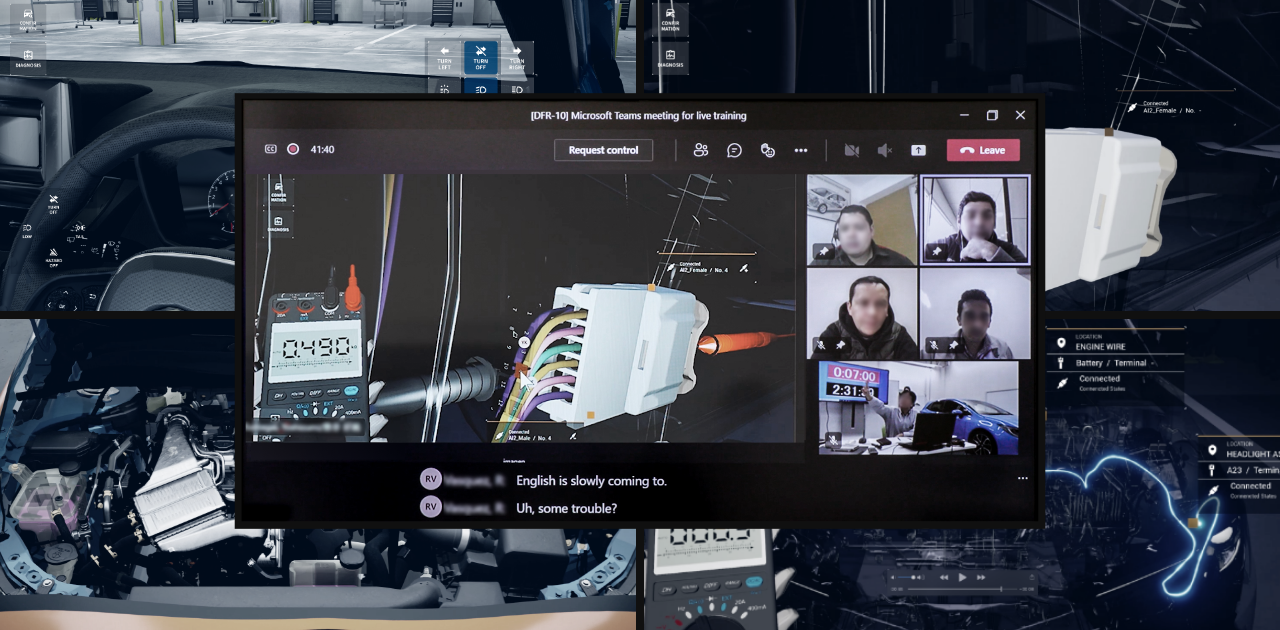The height and width of the screenshot is (630, 1280).
Task: Click the Request control button
Action: [603, 150]
